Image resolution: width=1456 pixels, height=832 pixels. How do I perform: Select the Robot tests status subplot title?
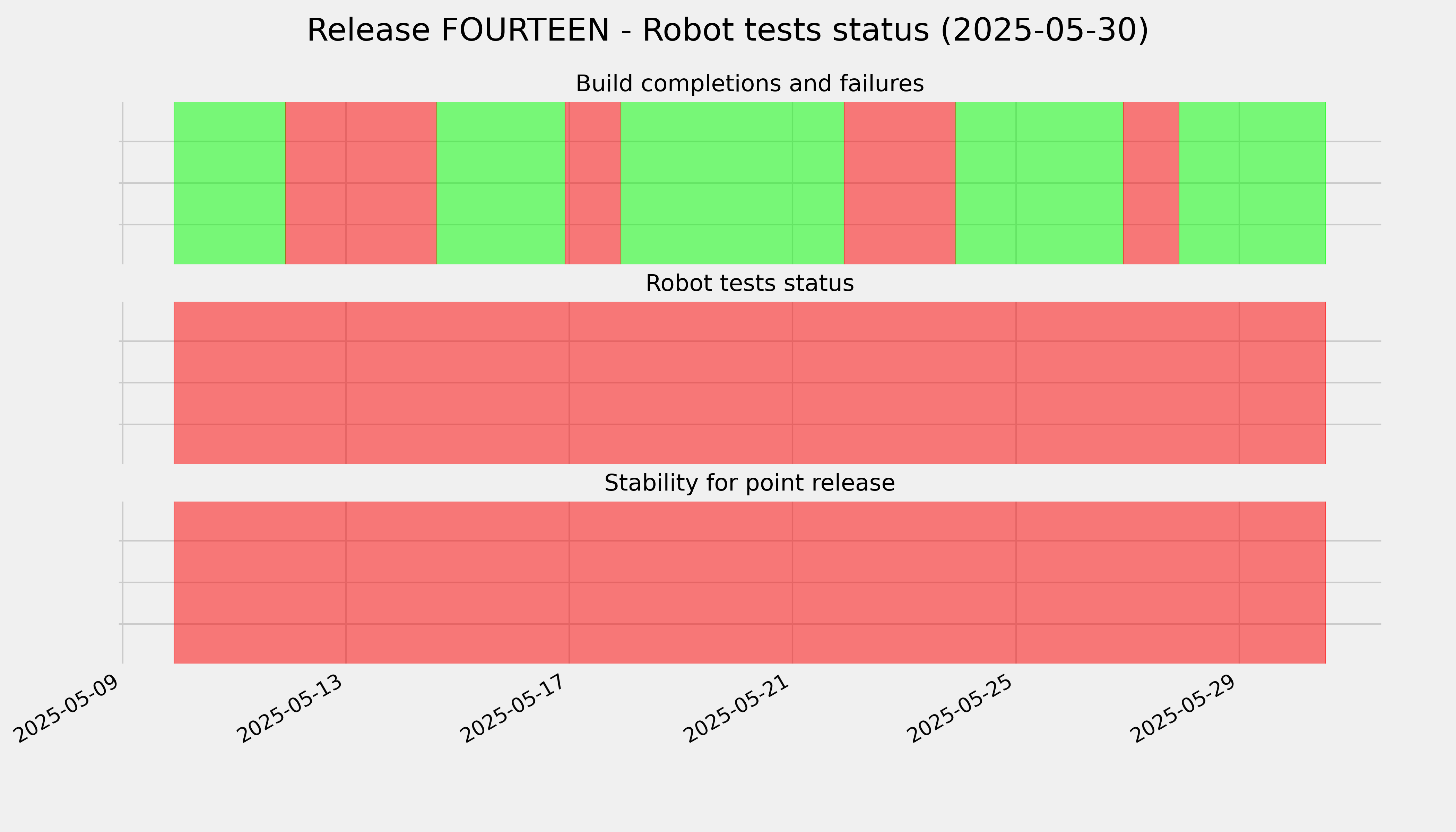(x=749, y=284)
